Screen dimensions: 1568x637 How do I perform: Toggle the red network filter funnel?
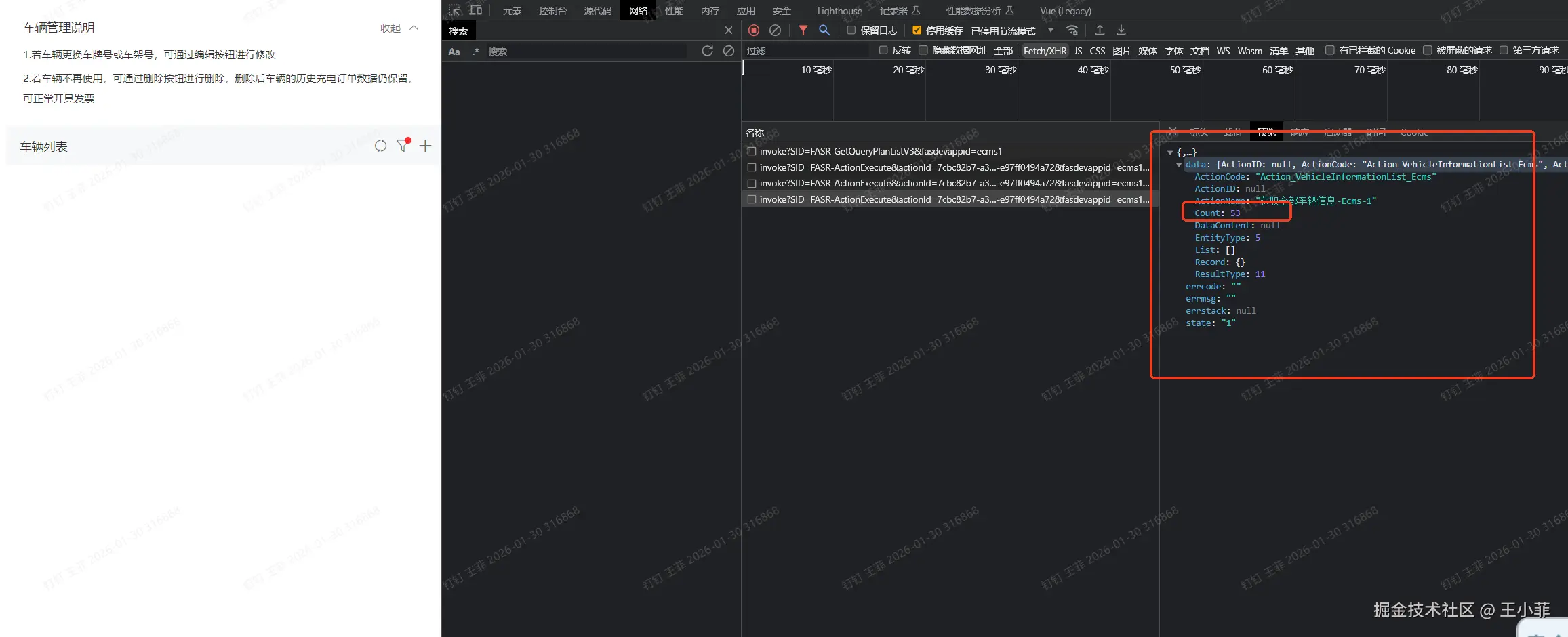pyautogui.click(x=803, y=30)
